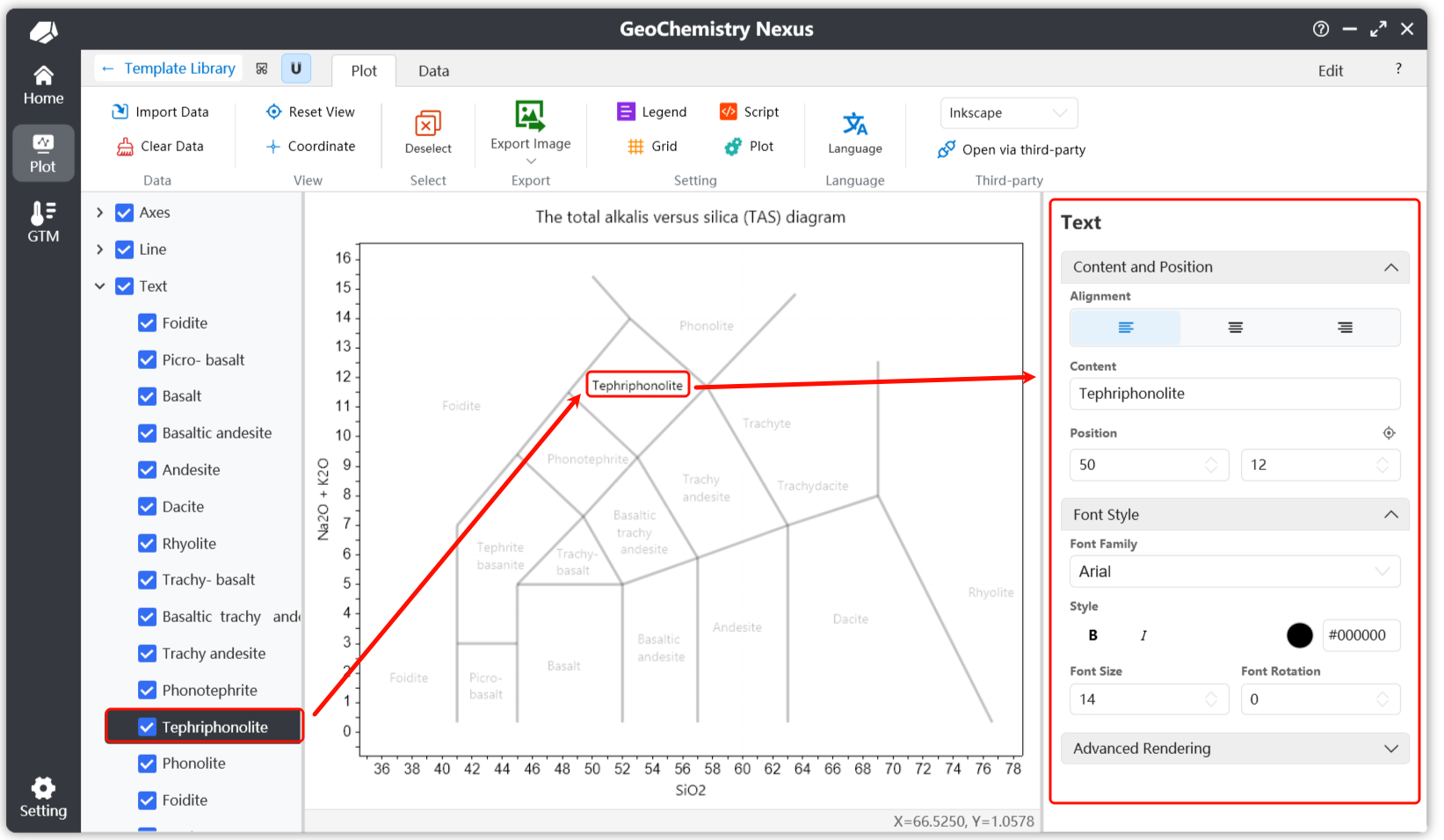Click the Clear Data icon
This screenshot has width=1444, height=840.
pos(125,147)
